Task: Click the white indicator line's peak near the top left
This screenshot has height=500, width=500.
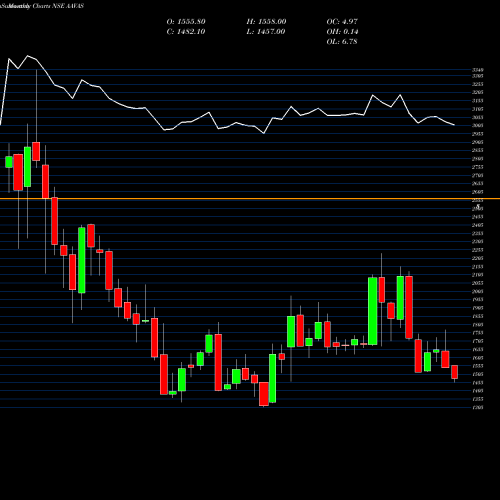Action: tap(28, 56)
